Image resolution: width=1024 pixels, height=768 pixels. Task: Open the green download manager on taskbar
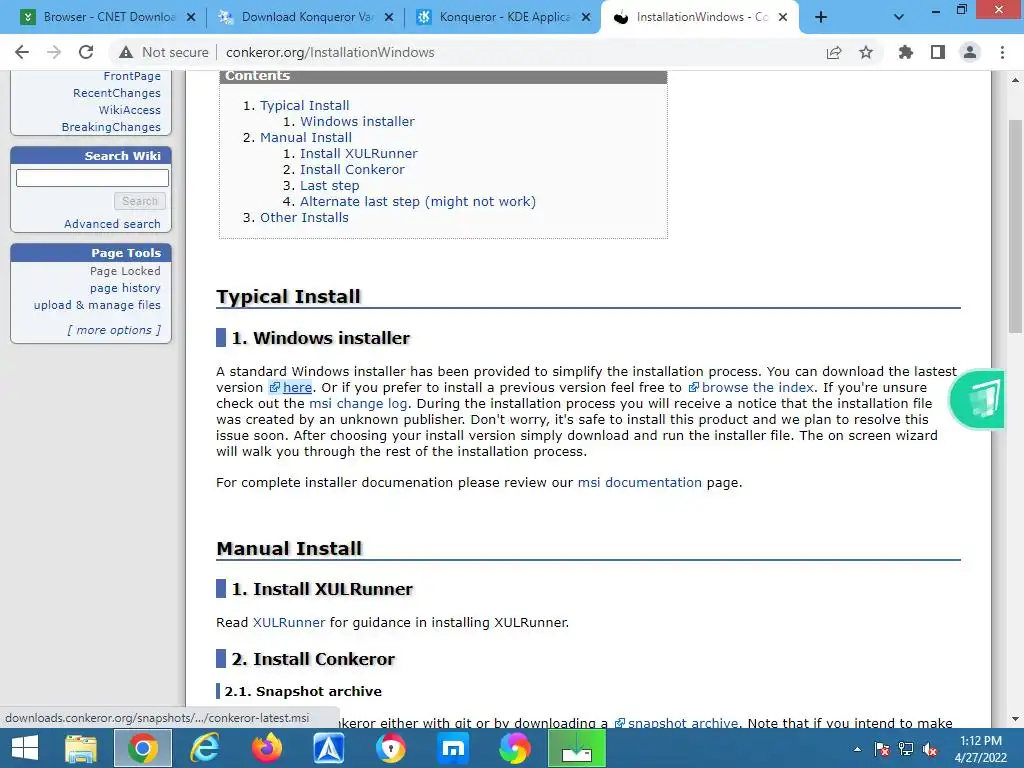tap(577, 748)
